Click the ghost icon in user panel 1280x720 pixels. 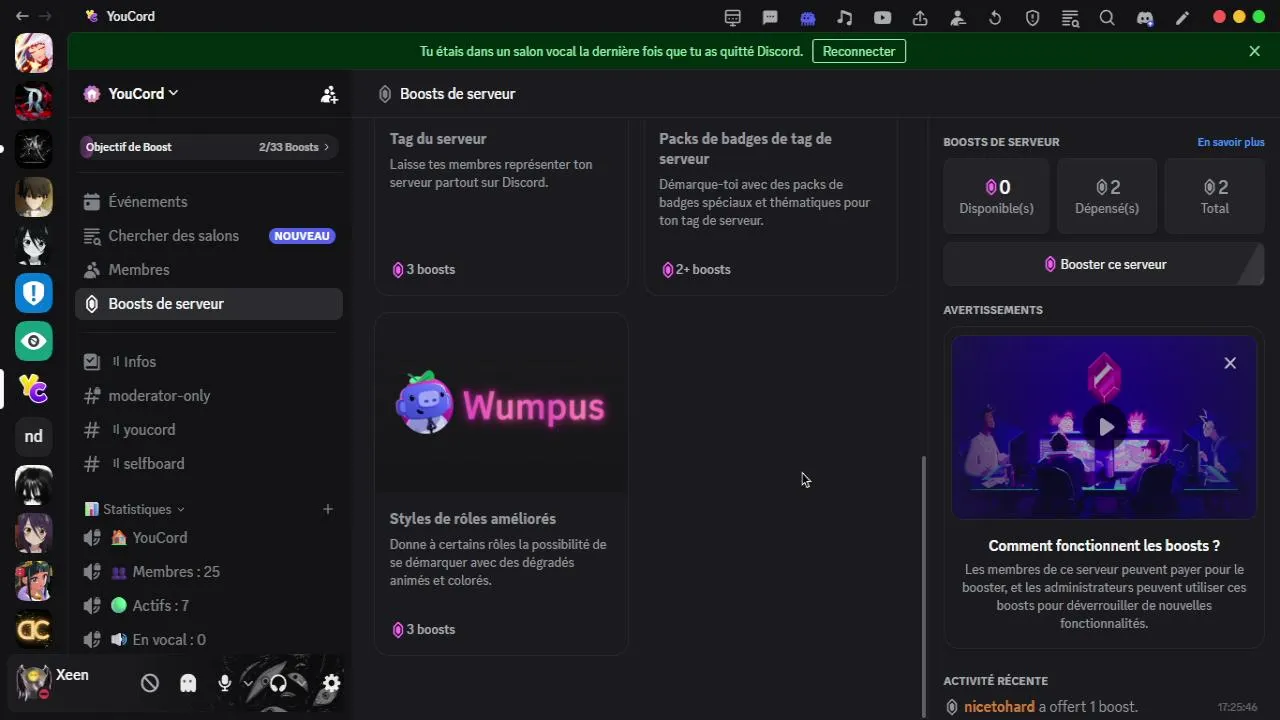point(188,684)
